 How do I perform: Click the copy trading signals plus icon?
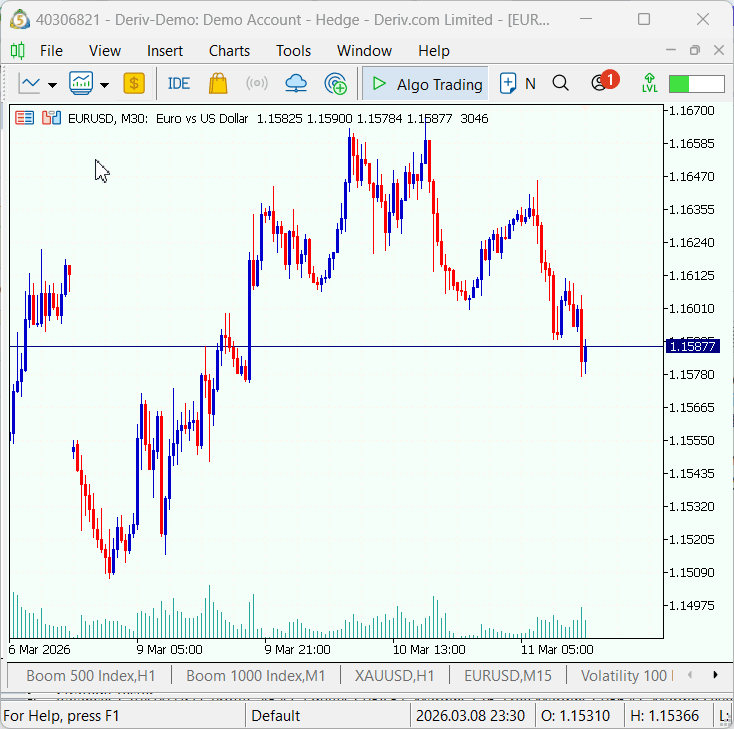click(335, 84)
